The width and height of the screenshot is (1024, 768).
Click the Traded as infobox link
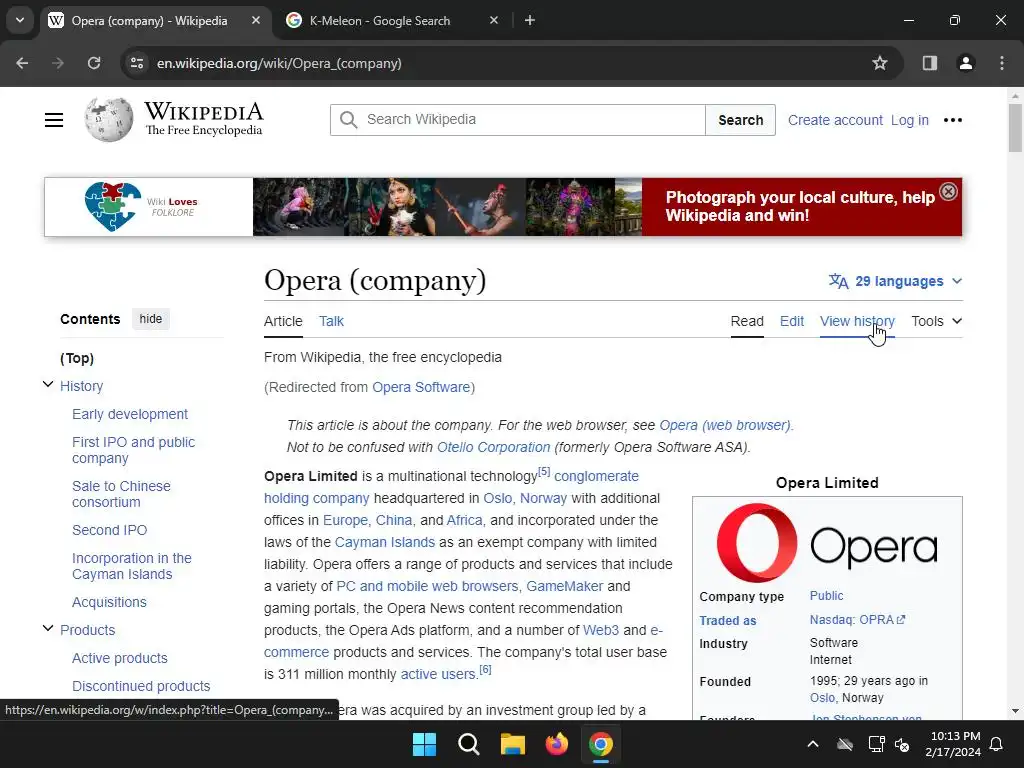tap(728, 620)
